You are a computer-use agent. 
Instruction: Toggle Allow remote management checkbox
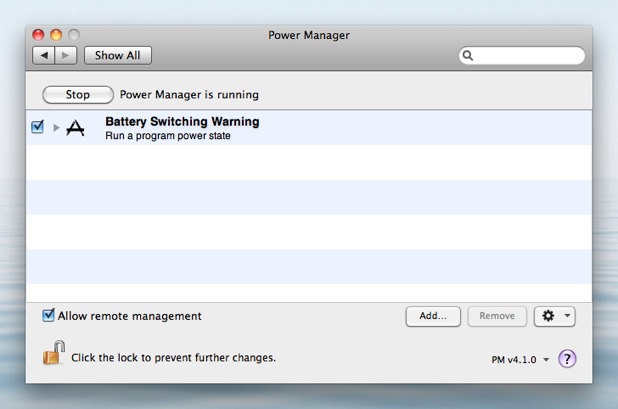tap(48, 316)
